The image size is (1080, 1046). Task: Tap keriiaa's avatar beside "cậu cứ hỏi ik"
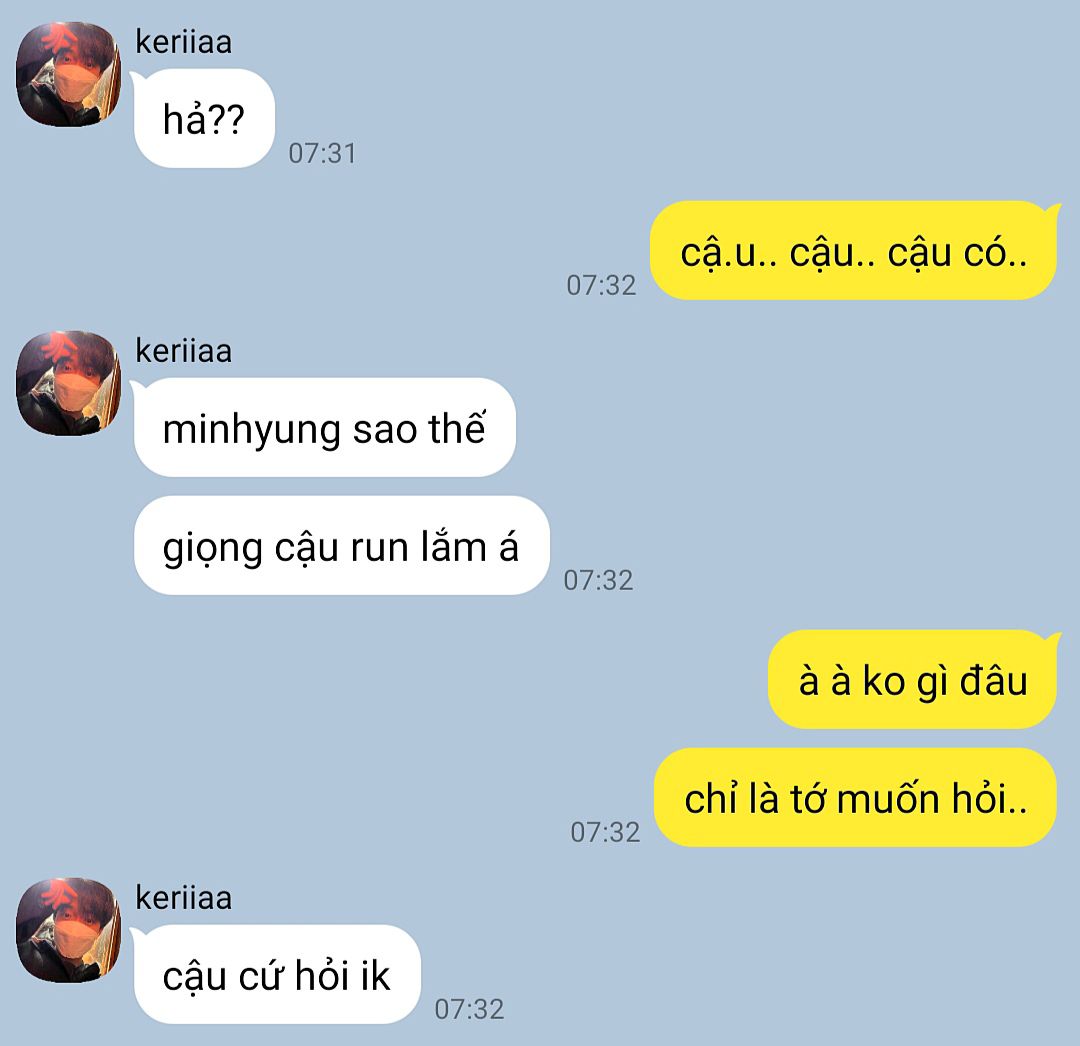[x=68, y=930]
